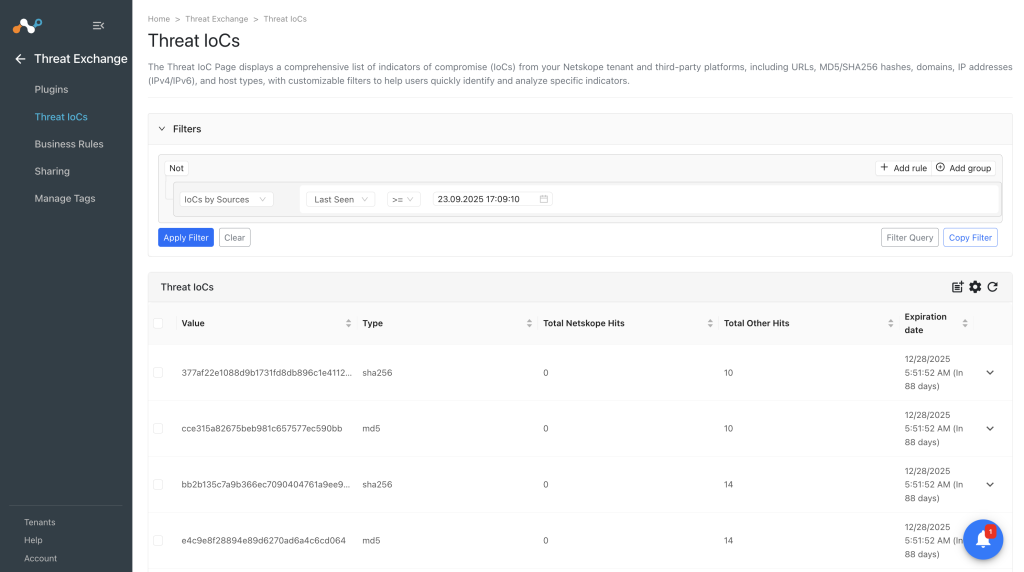Click the Filter Query button

point(910,238)
